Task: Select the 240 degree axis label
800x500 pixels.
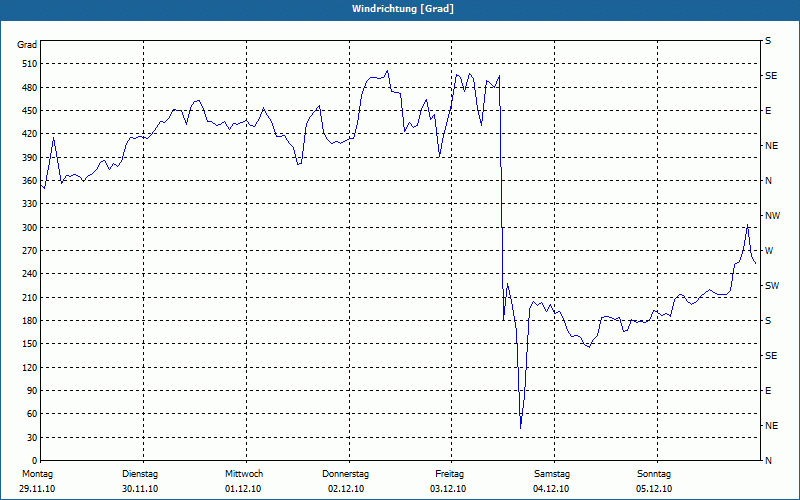Action: pyautogui.click(x=30, y=274)
